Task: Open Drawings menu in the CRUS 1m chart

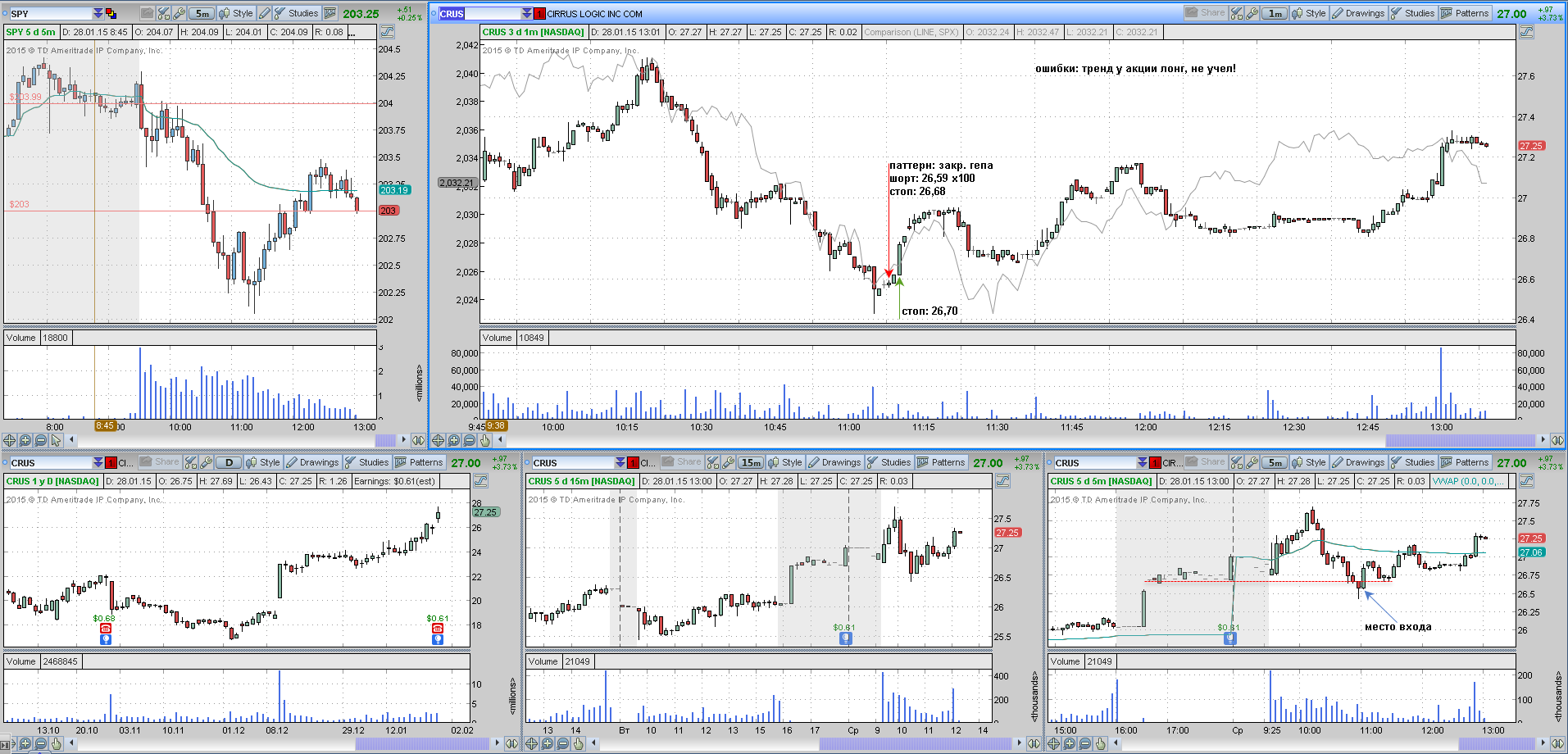Action: (x=1358, y=13)
